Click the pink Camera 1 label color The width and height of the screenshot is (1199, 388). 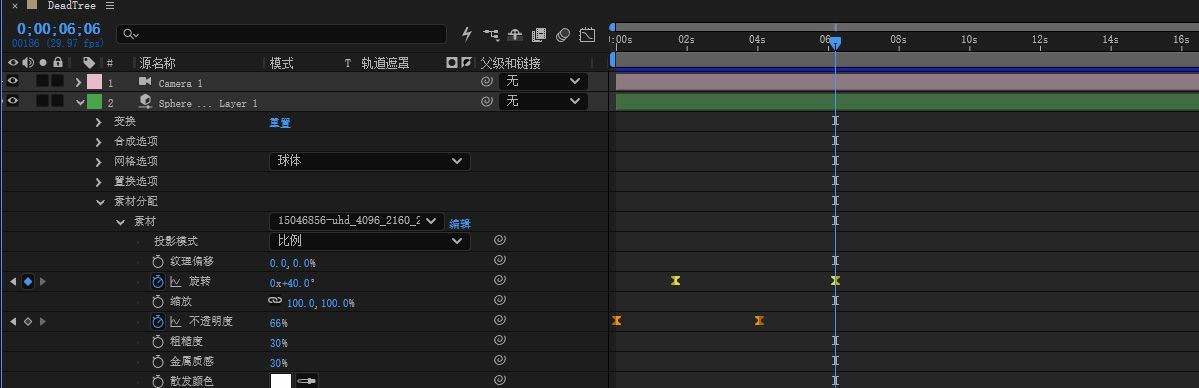[x=94, y=81]
